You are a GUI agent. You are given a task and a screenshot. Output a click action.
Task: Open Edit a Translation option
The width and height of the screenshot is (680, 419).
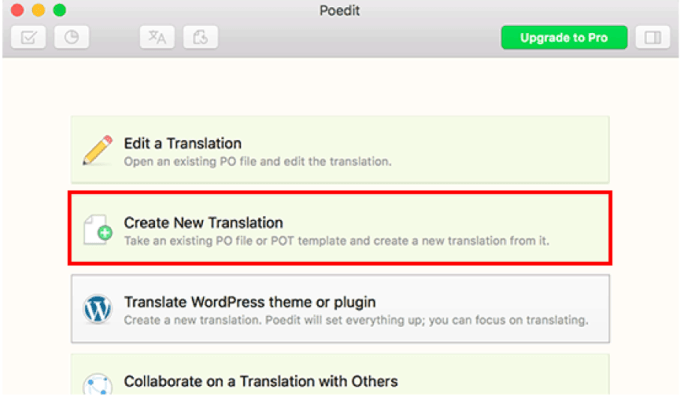182,143
